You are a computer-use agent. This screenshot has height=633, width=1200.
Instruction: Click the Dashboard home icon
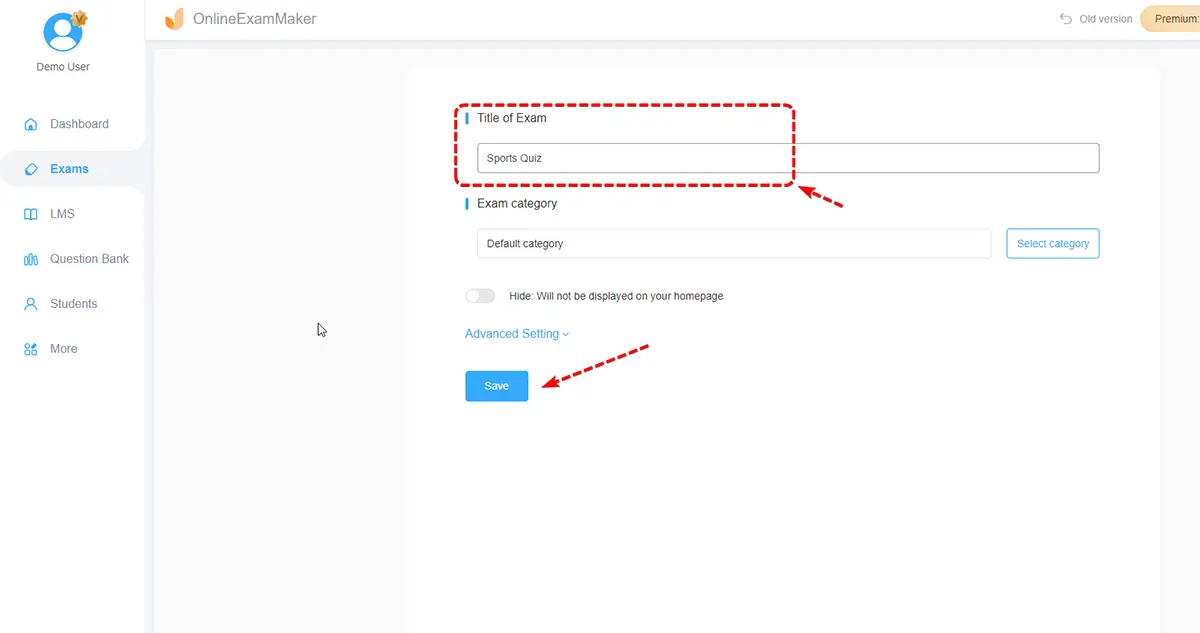pyautogui.click(x=30, y=125)
